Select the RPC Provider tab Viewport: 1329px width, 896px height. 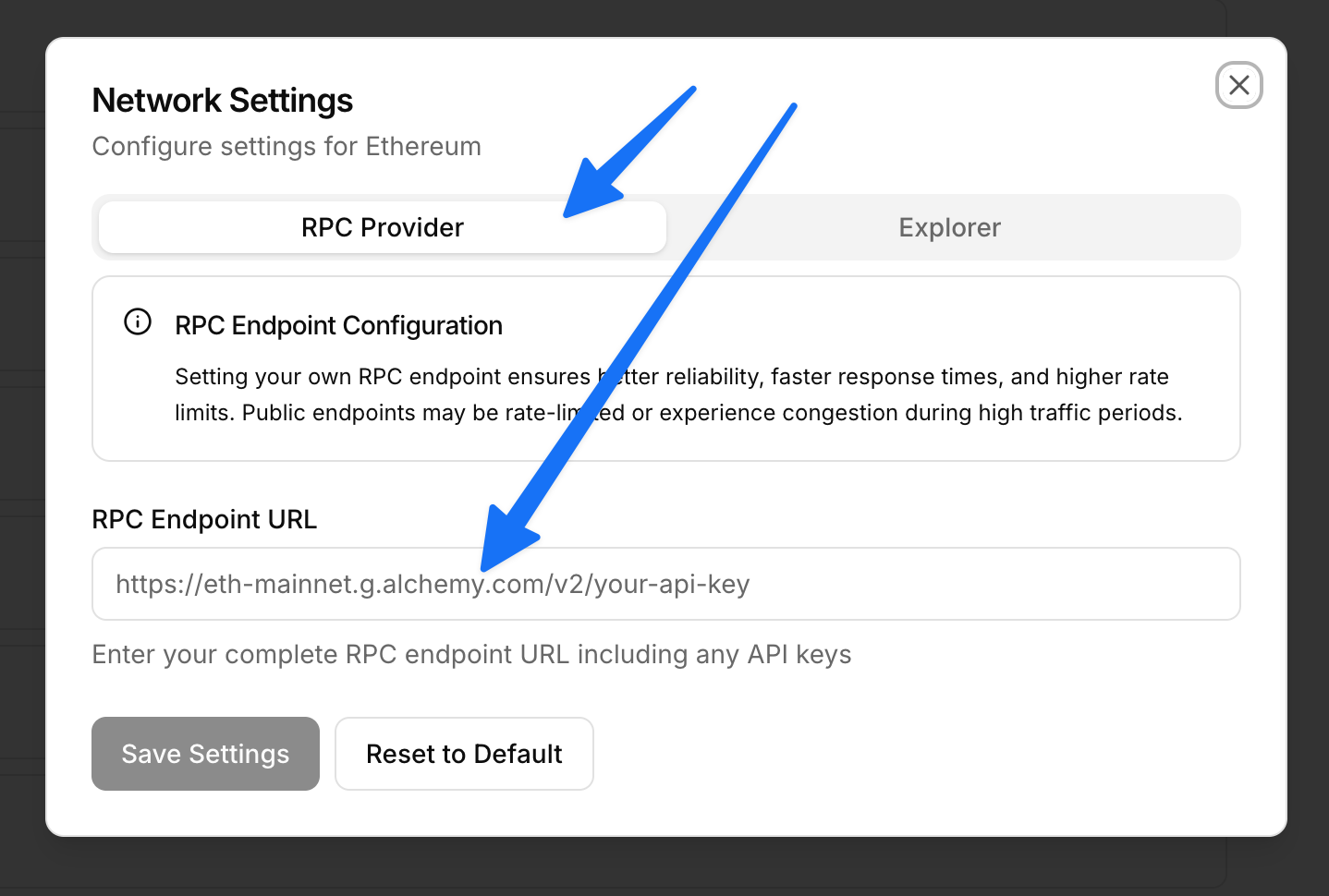click(382, 227)
